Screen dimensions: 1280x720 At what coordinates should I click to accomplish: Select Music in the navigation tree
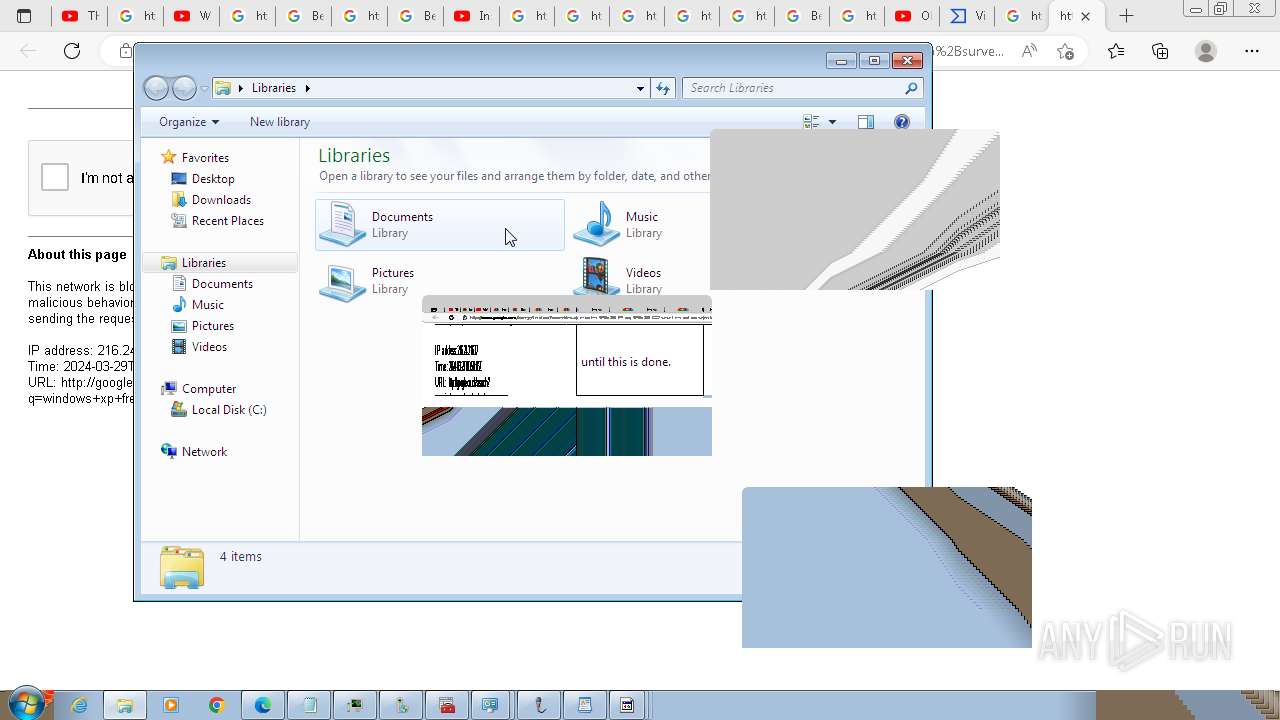click(208, 305)
